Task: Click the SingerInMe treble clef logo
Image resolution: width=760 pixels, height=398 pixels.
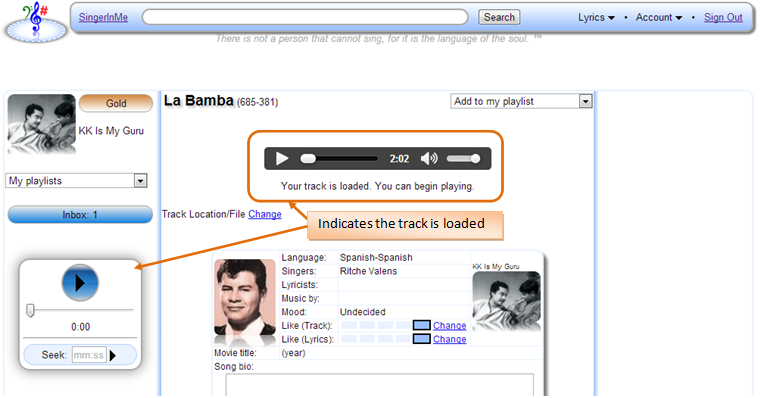Action: [x=36, y=22]
